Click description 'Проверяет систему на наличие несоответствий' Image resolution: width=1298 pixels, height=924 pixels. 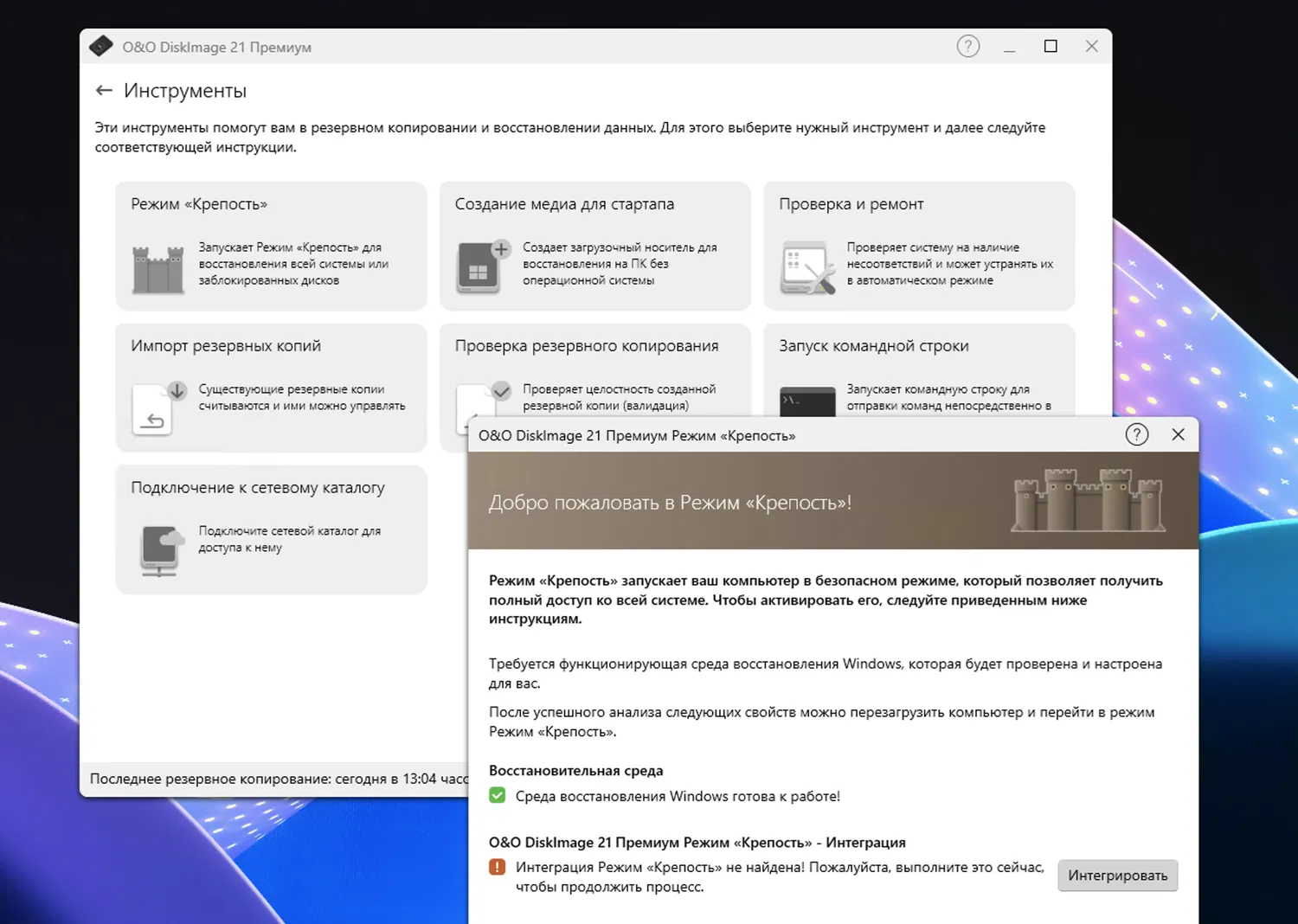coord(950,264)
